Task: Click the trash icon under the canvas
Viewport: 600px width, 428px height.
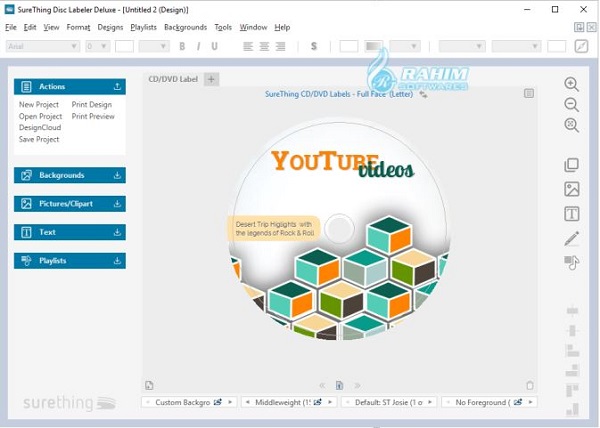Action: (x=530, y=385)
